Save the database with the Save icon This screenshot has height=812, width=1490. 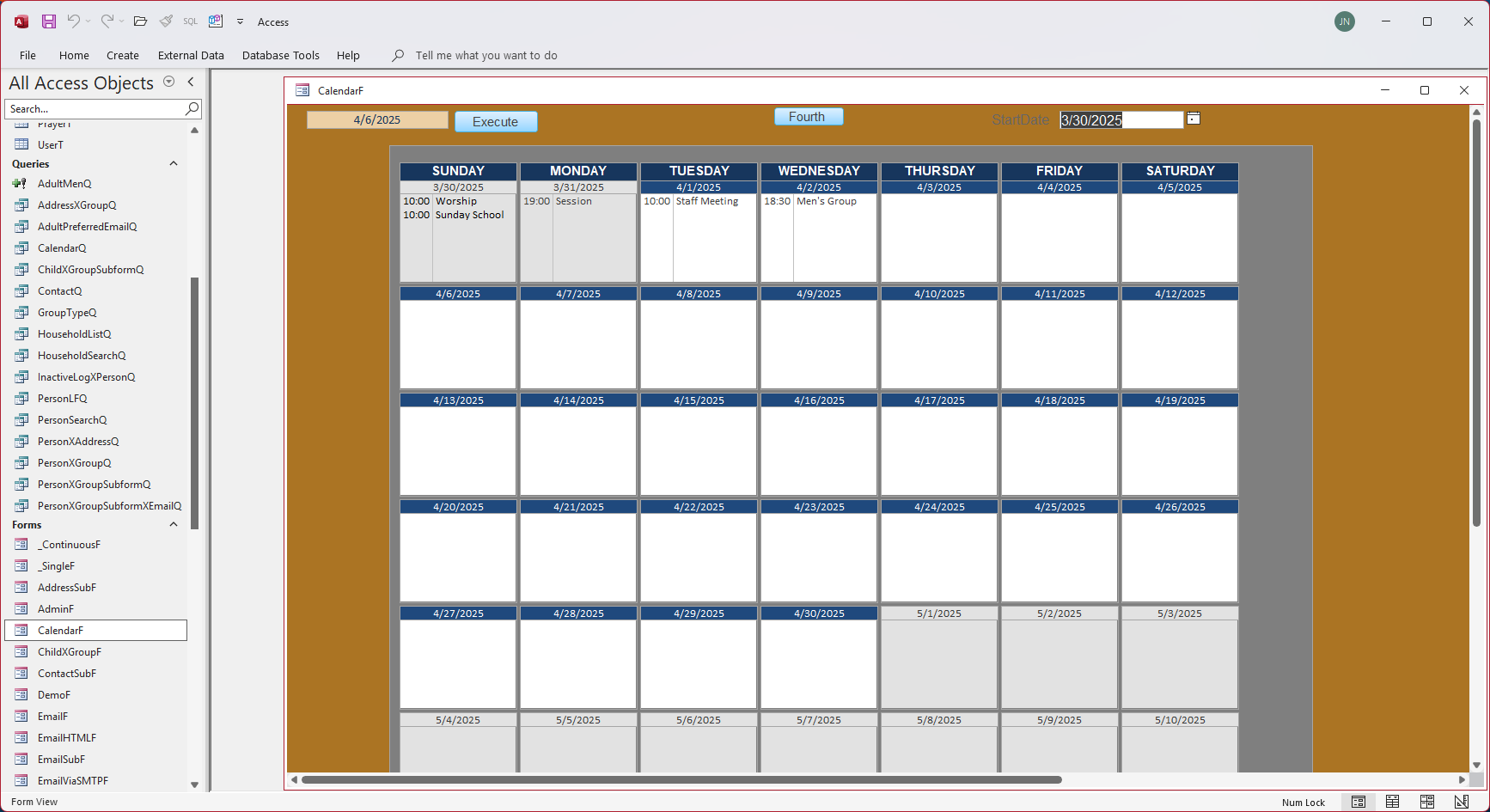tap(49, 21)
